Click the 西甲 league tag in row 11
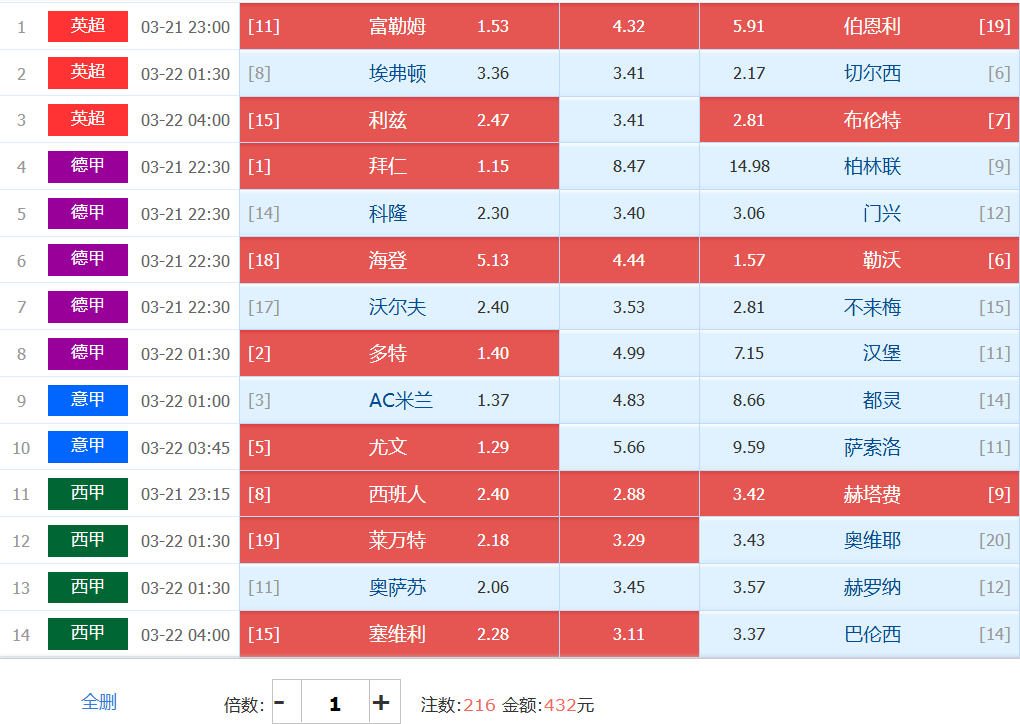The width and height of the screenshot is (1020, 724). [x=88, y=494]
